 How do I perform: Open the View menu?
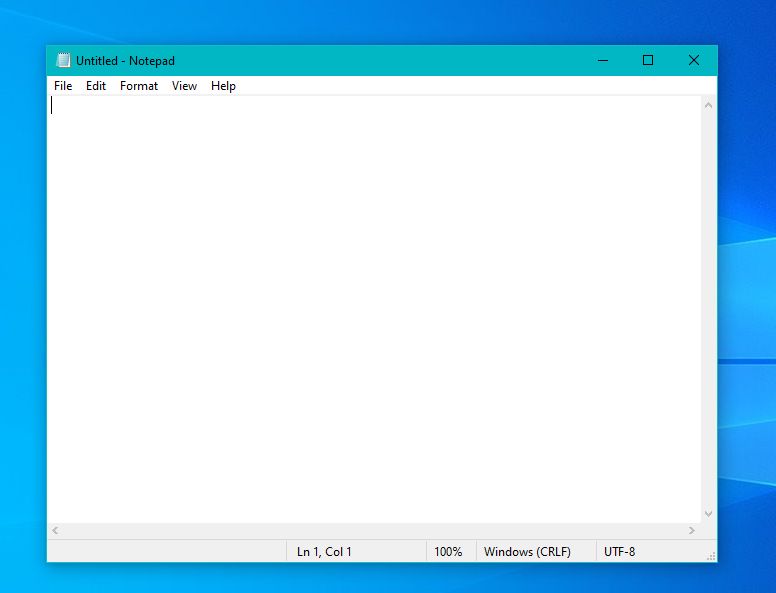(x=184, y=86)
